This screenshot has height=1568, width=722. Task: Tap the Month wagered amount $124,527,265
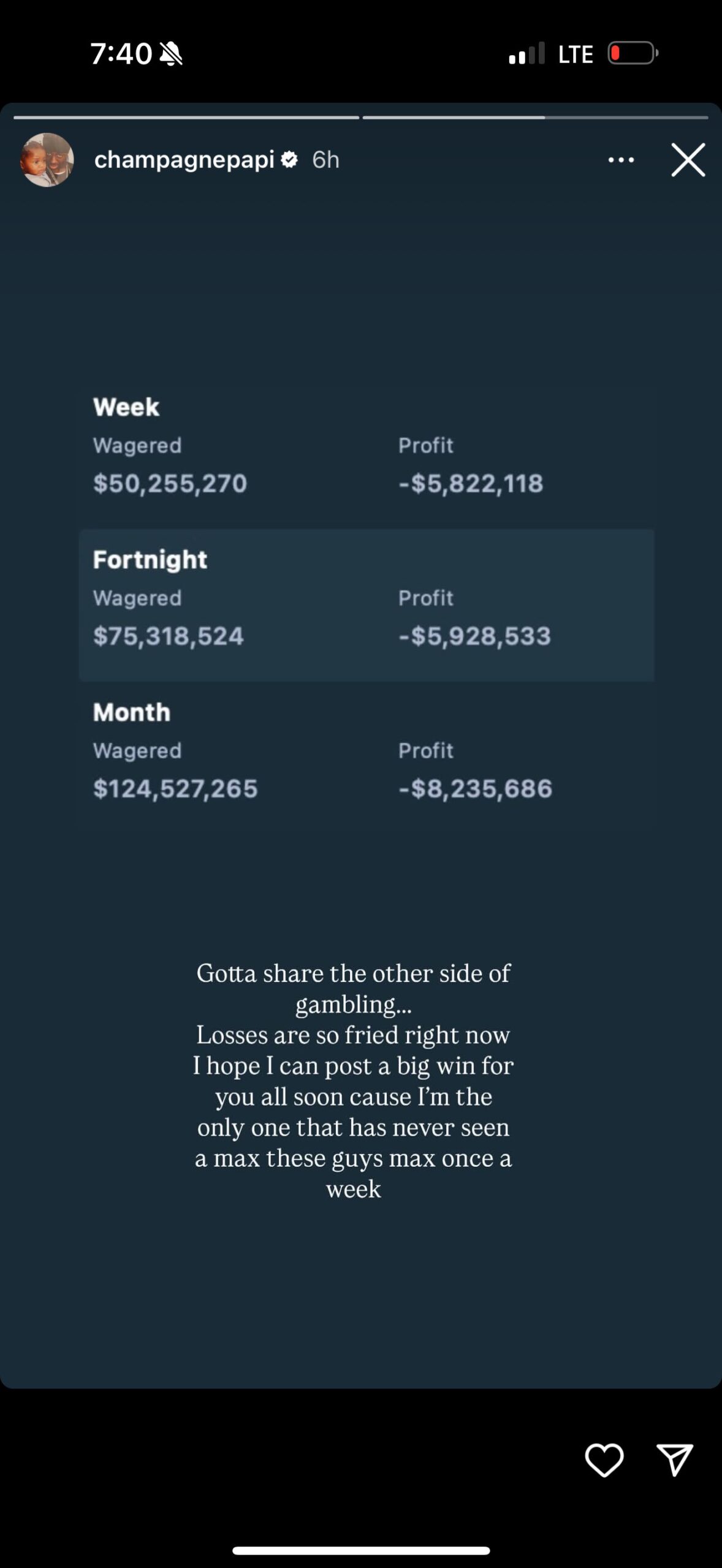tap(175, 788)
